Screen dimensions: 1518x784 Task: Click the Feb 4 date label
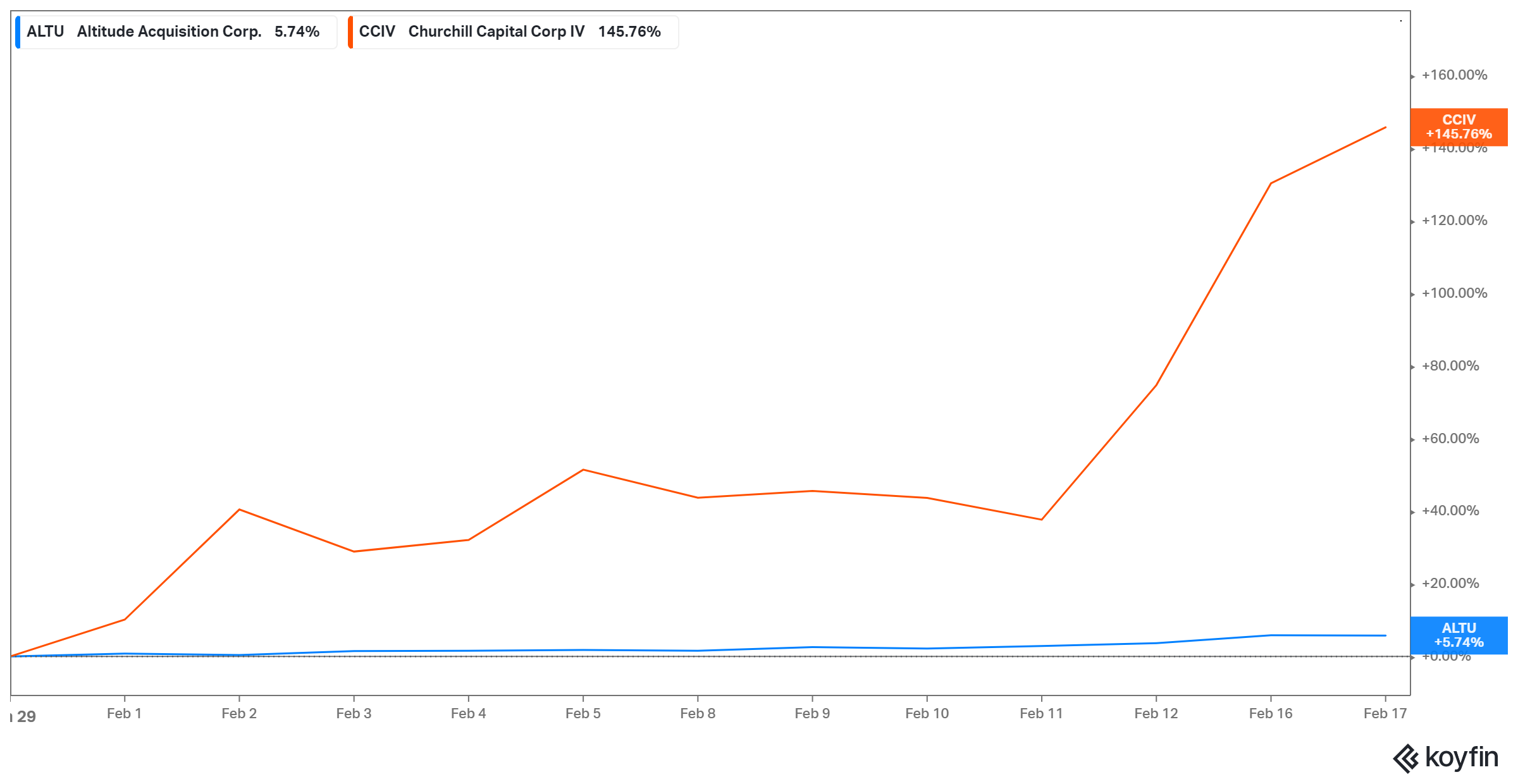(468, 713)
